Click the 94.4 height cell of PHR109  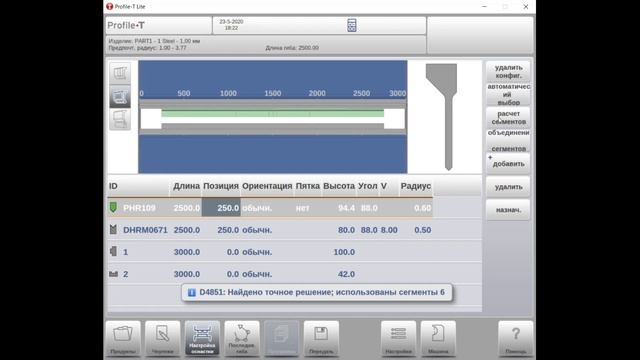[346, 208]
